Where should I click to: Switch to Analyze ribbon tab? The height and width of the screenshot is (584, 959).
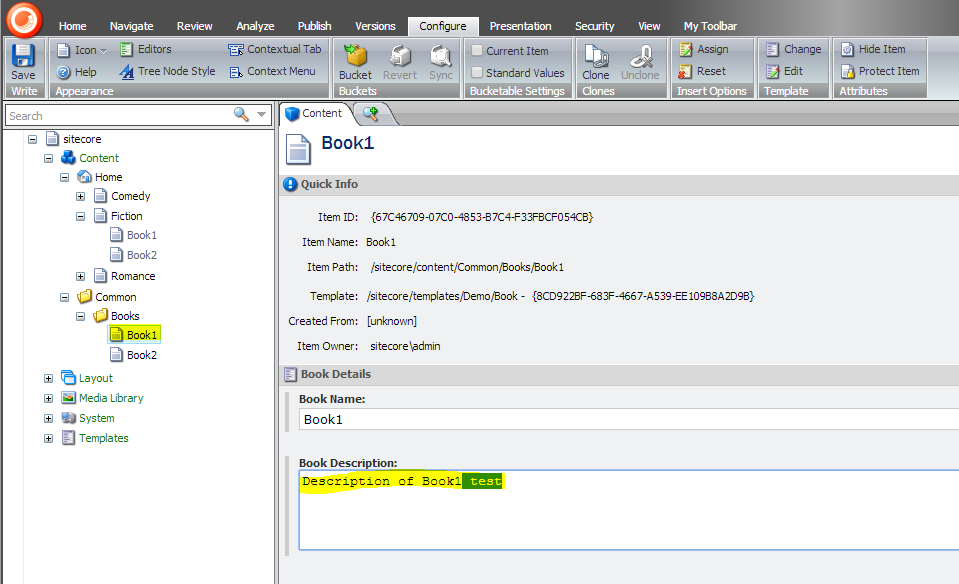coord(255,26)
